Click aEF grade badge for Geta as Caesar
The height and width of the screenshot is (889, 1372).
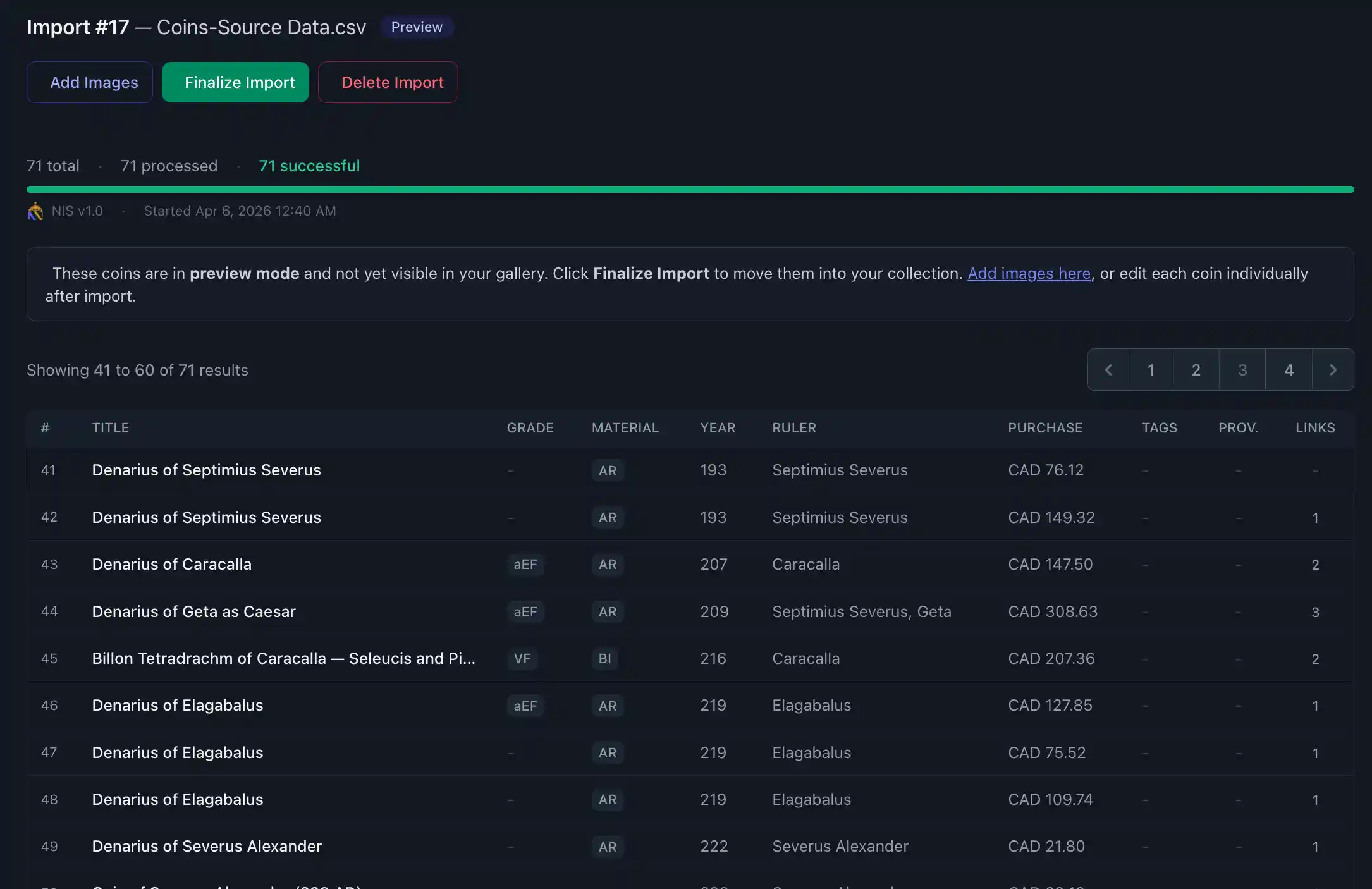pos(525,612)
